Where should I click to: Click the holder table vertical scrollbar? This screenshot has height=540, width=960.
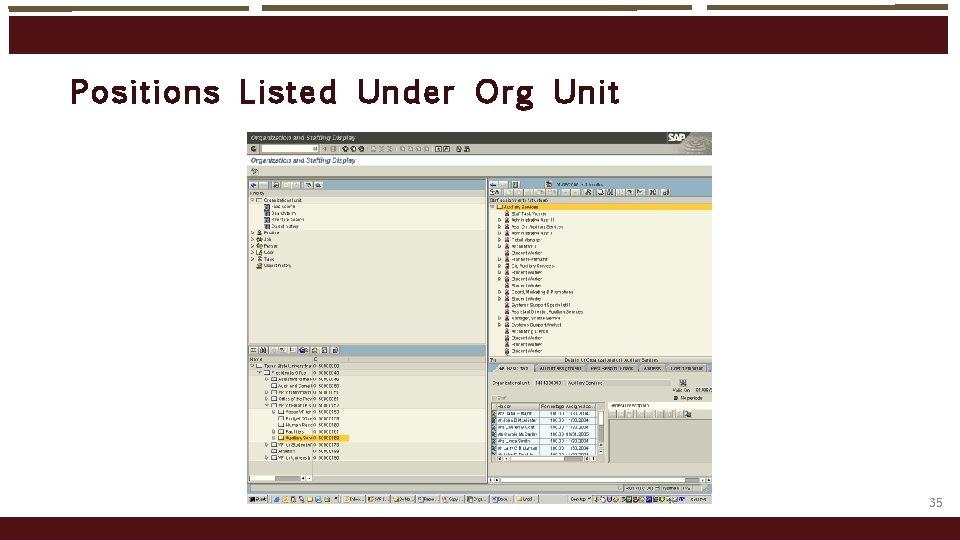[x=601, y=432]
